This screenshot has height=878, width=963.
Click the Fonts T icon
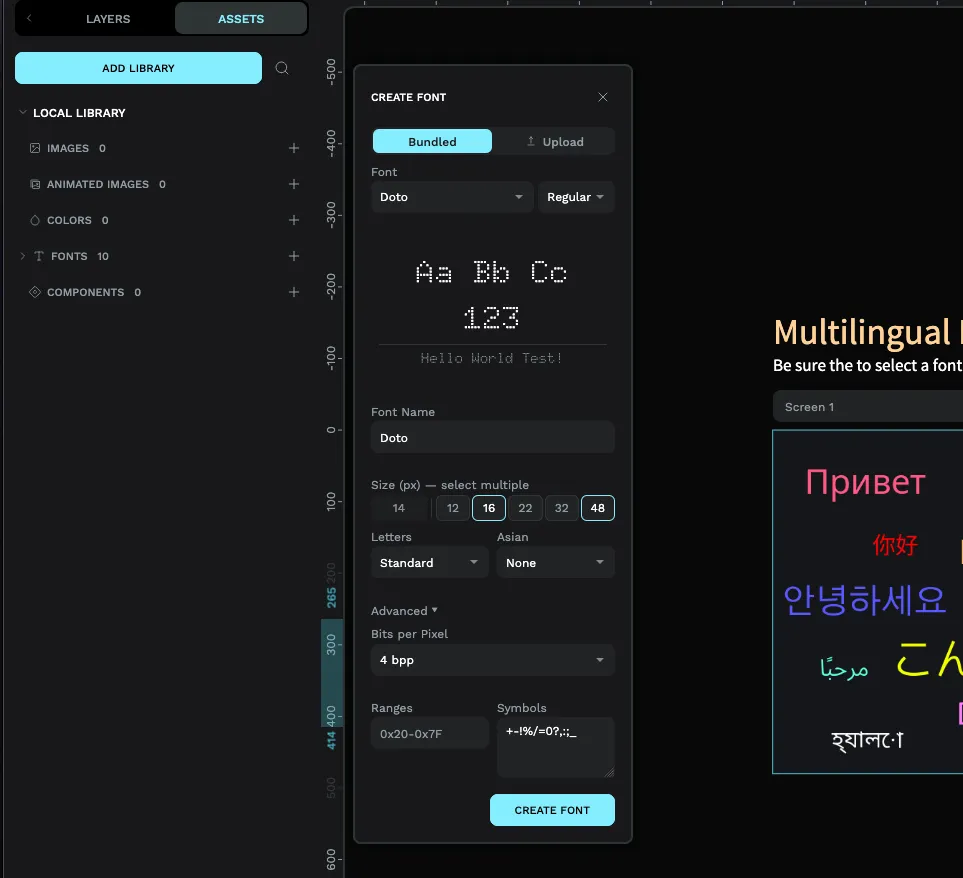pos(39,256)
